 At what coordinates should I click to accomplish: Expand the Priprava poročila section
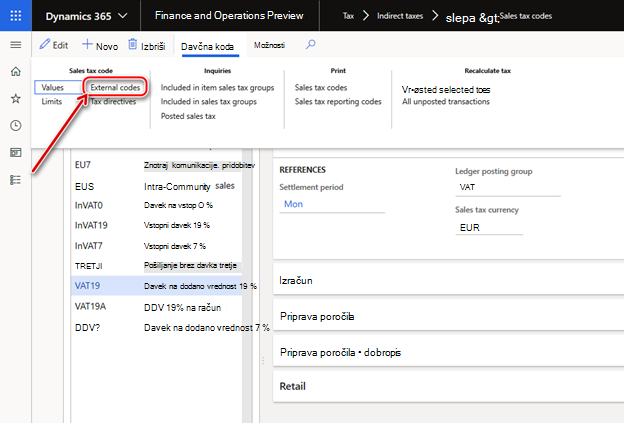click(448, 316)
